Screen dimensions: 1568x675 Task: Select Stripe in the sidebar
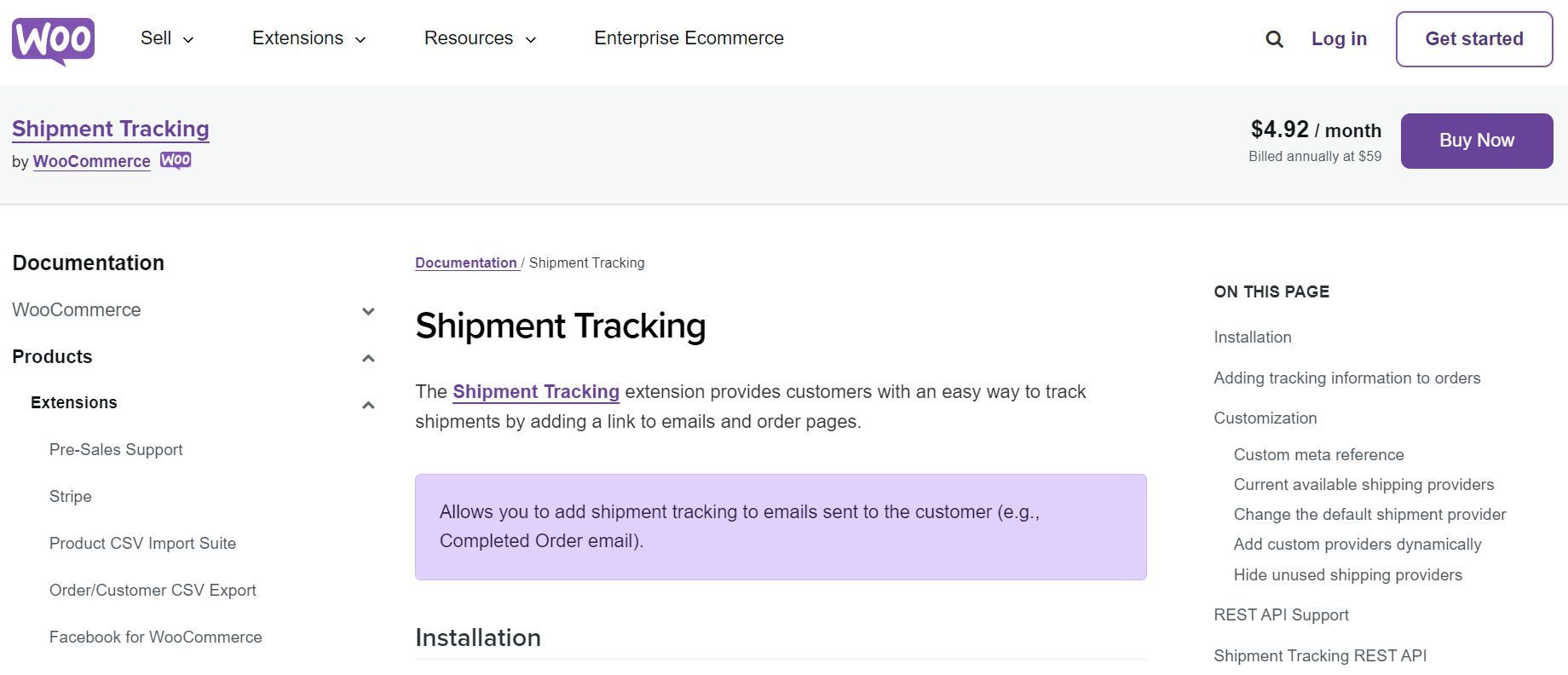point(71,496)
